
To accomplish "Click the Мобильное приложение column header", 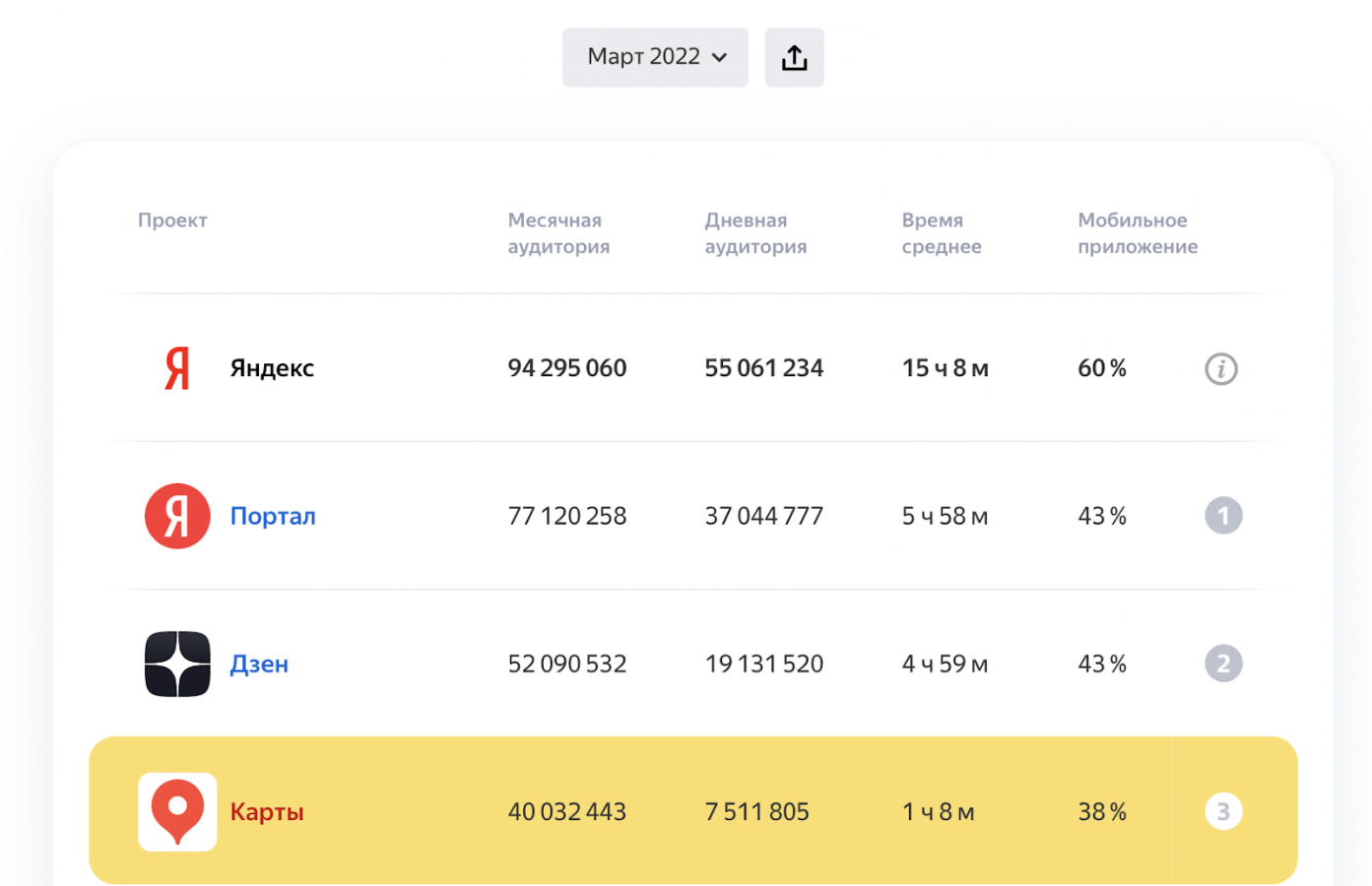I will pyautogui.click(x=1138, y=233).
